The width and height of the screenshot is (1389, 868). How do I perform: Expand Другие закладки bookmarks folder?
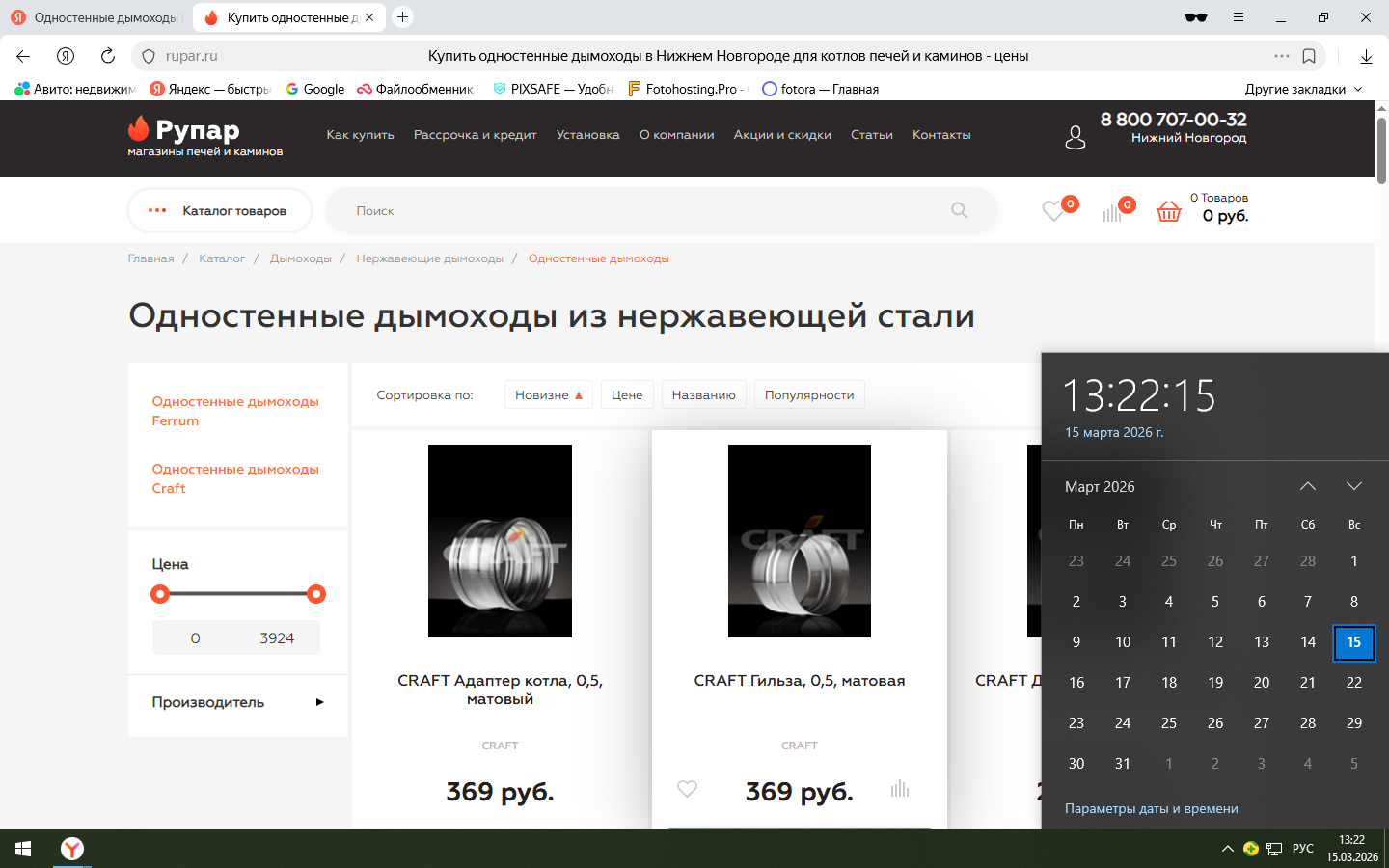tap(1303, 89)
